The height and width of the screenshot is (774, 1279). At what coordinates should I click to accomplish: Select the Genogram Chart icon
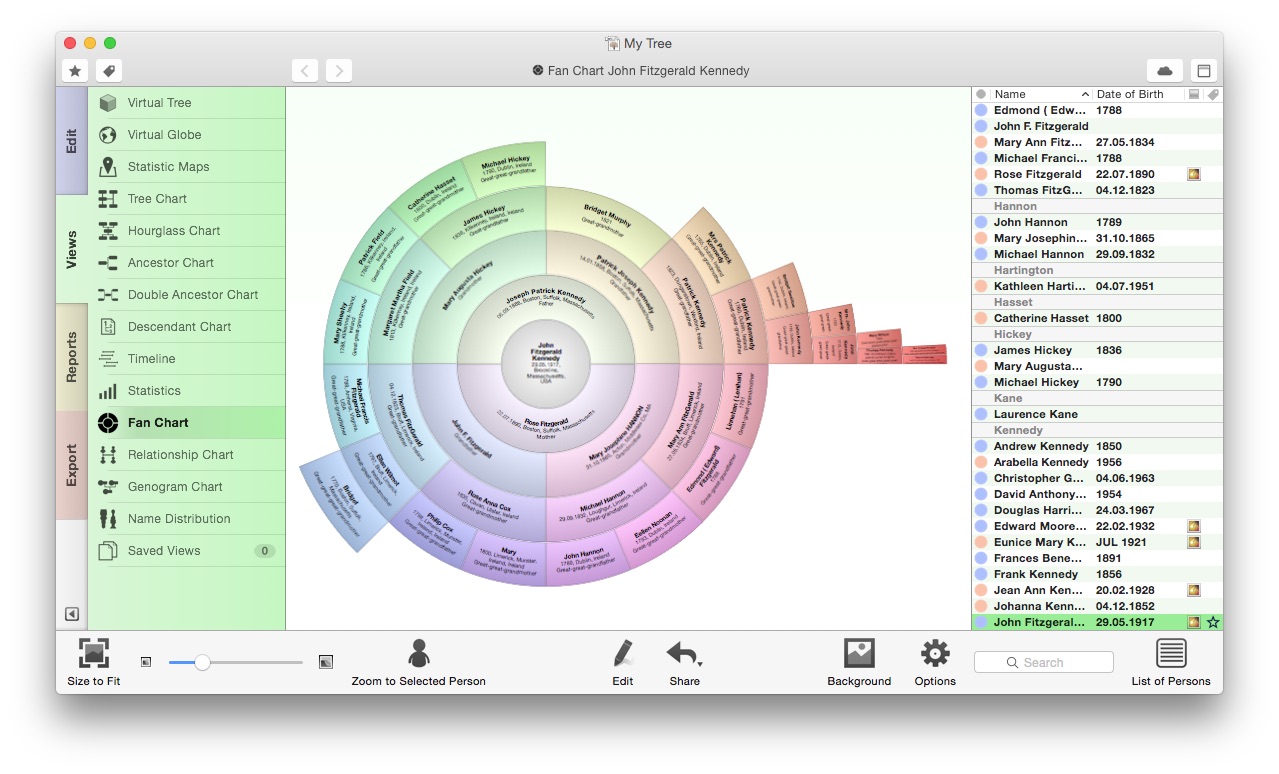point(108,487)
